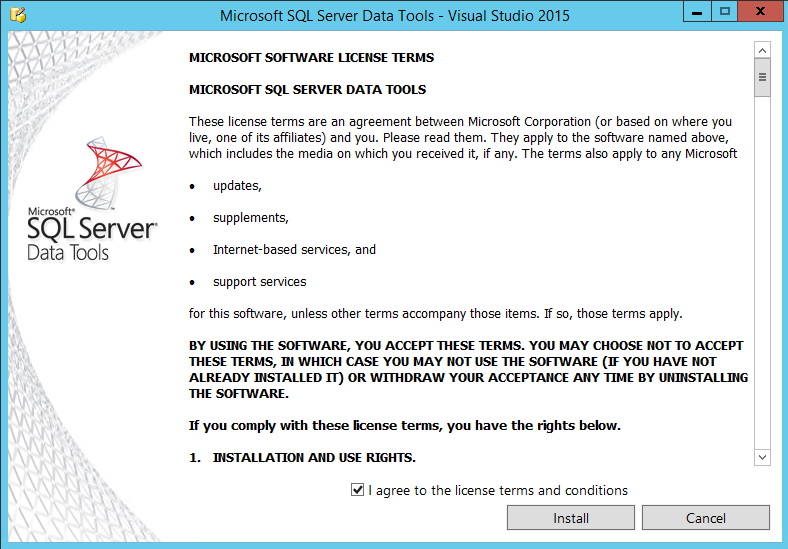Viewport: 788px width, 549px height.
Task: Minimize the installer window
Action: pyautogui.click(x=697, y=12)
